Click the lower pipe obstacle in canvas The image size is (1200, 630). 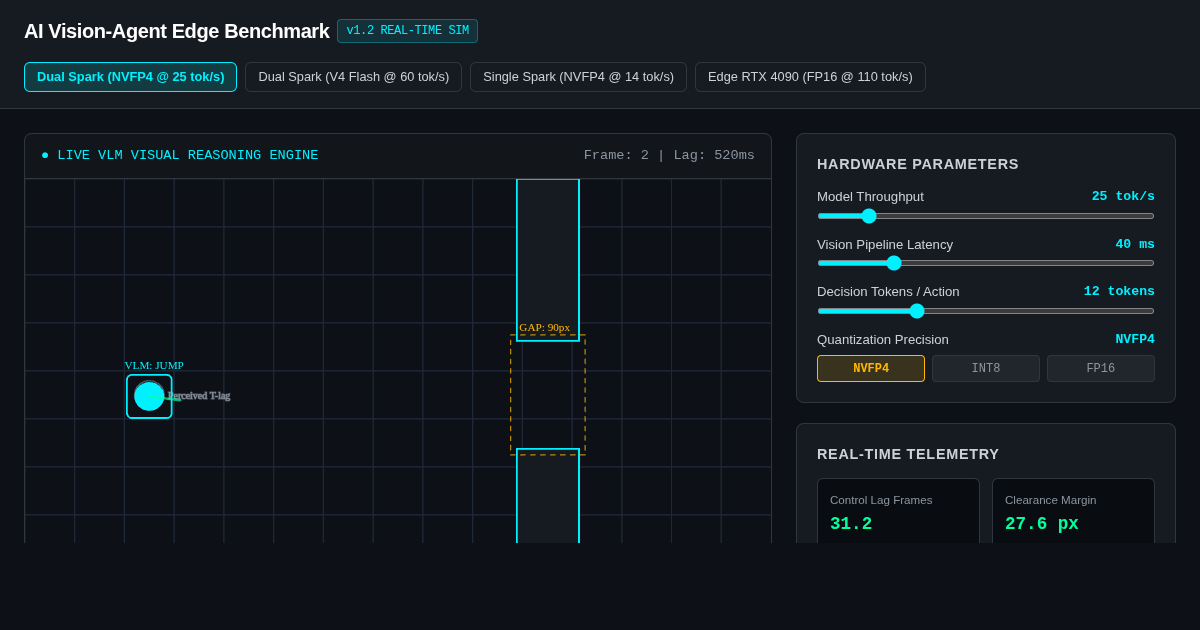pyautogui.click(x=548, y=496)
